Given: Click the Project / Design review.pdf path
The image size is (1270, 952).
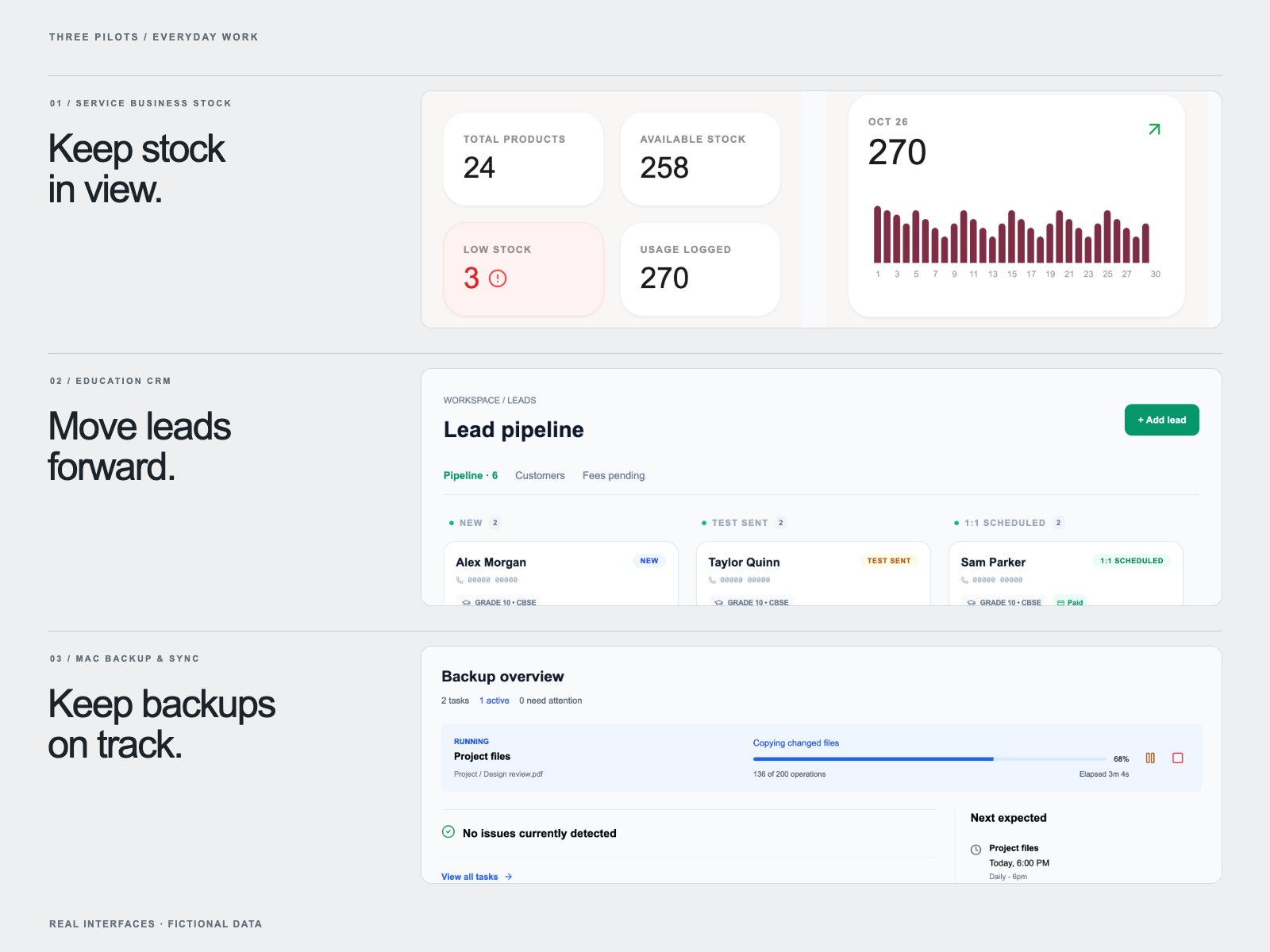Looking at the screenshot, I should click(x=498, y=774).
